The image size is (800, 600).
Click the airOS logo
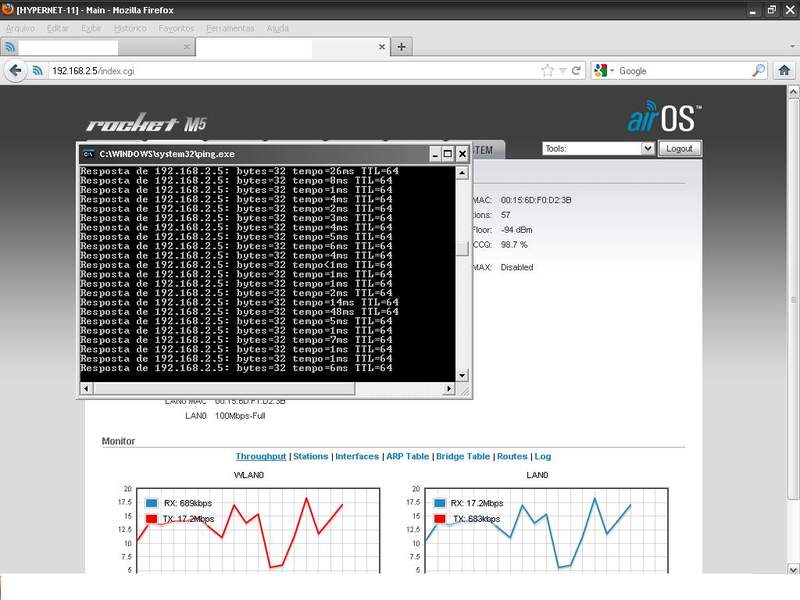click(x=664, y=117)
